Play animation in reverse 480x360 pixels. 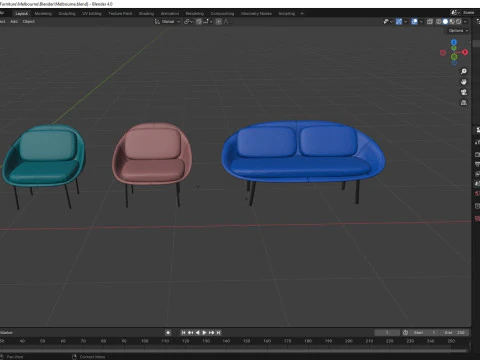pyautogui.click(x=197, y=333)
